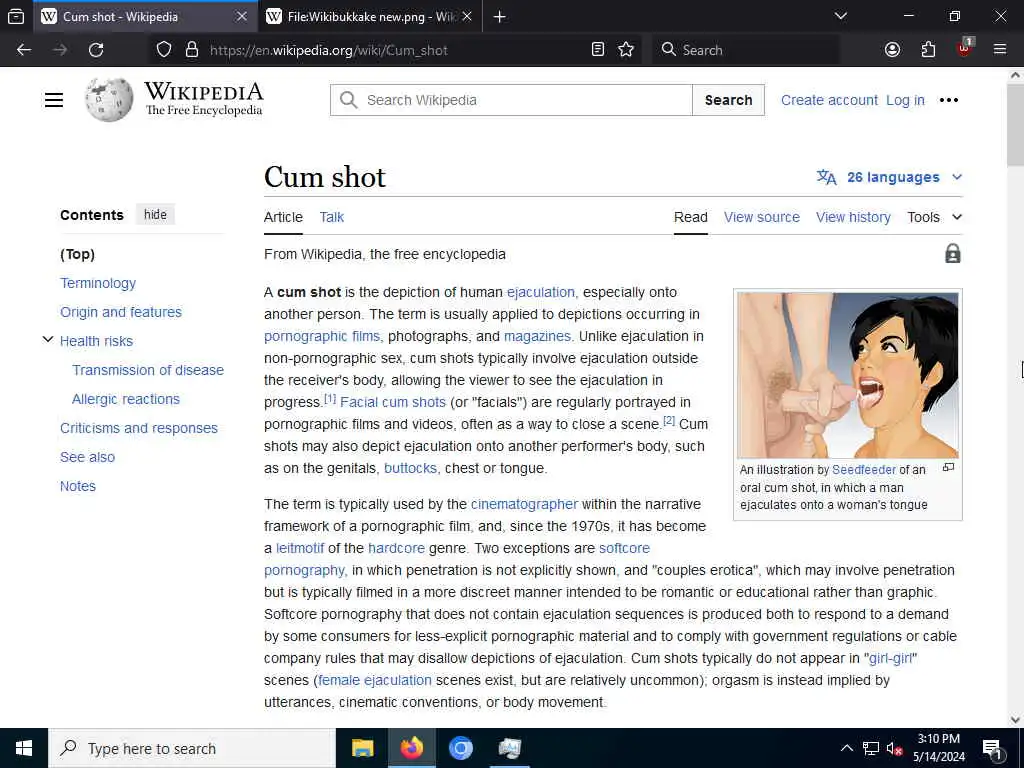The image size is (1024, 768).
Task: Click the Firefox taskbar icon
Action: tap(411, 748)
